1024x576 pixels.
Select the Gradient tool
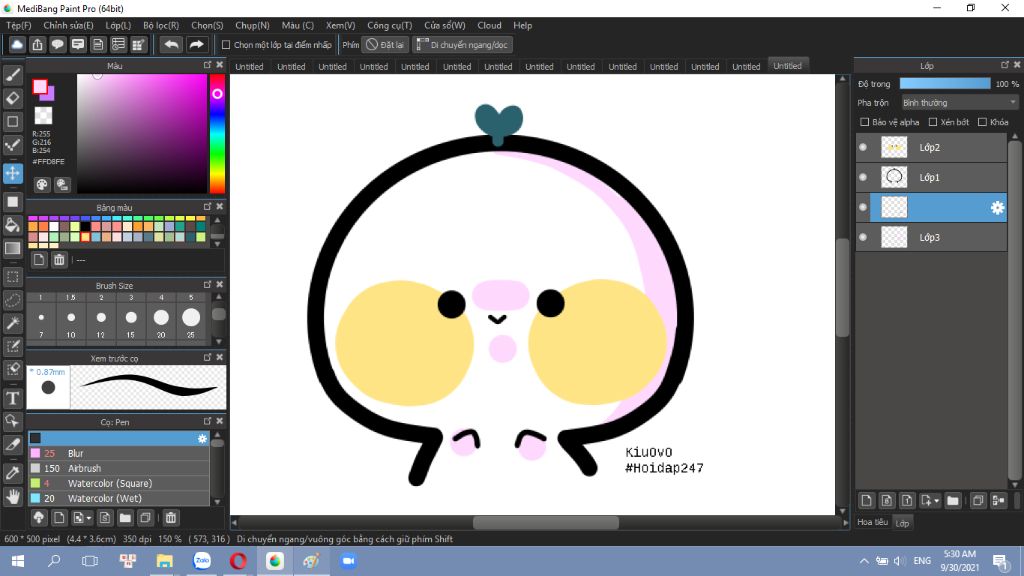pyautogui.click(x=12, y=248)
